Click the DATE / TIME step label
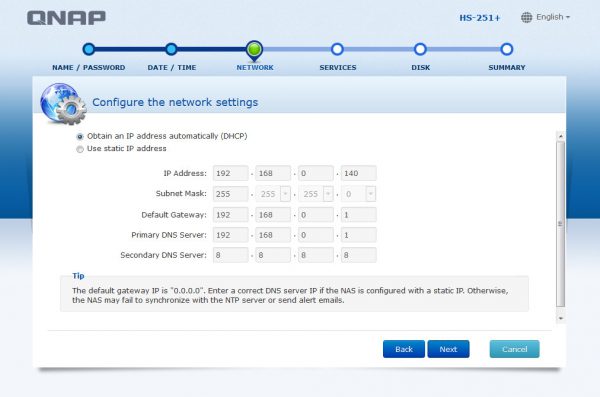The width and height of the screenshot is (600, 397). coord(172,67)
